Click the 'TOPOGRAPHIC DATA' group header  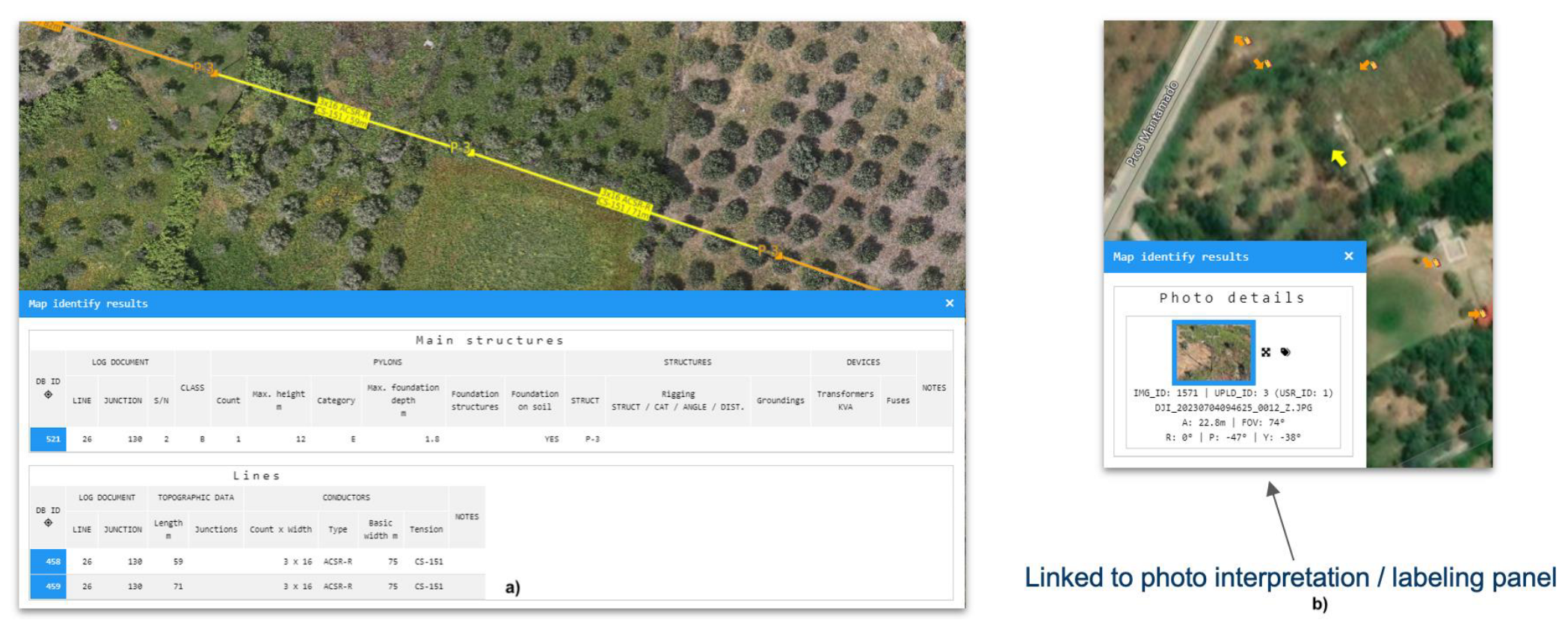(196, 497)
